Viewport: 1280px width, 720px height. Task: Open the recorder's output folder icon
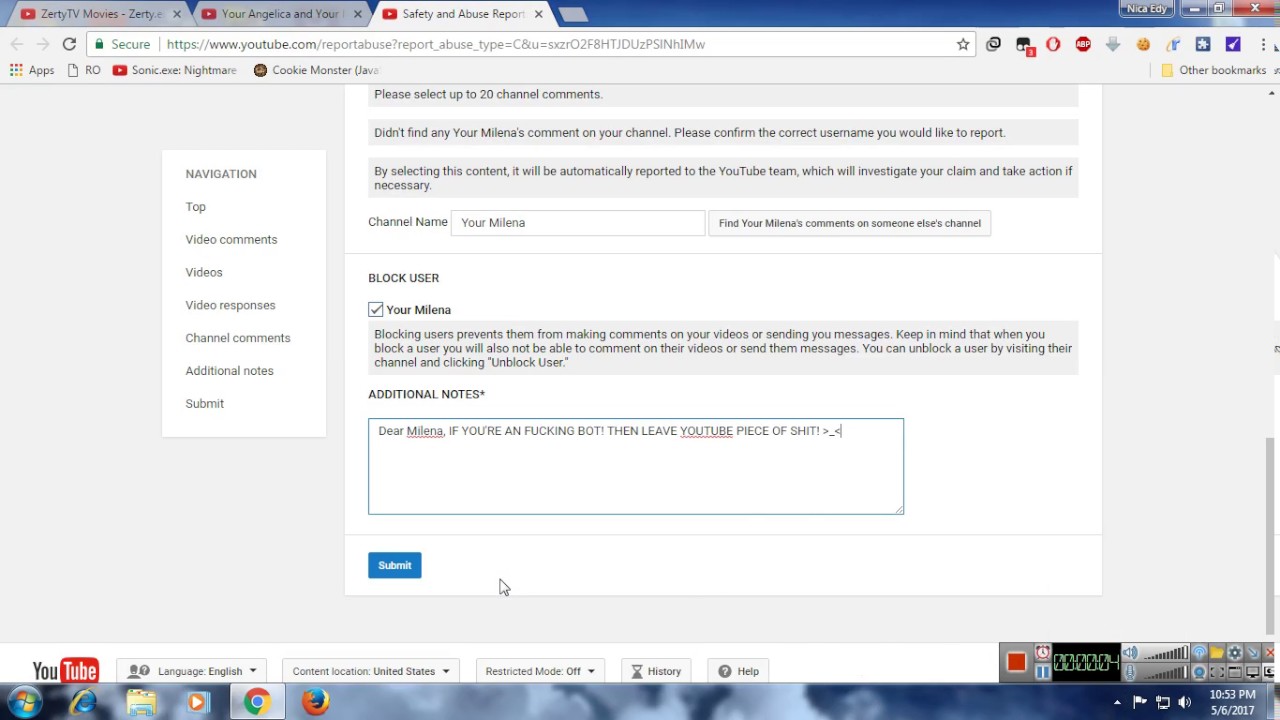[x=1217, y=653]
